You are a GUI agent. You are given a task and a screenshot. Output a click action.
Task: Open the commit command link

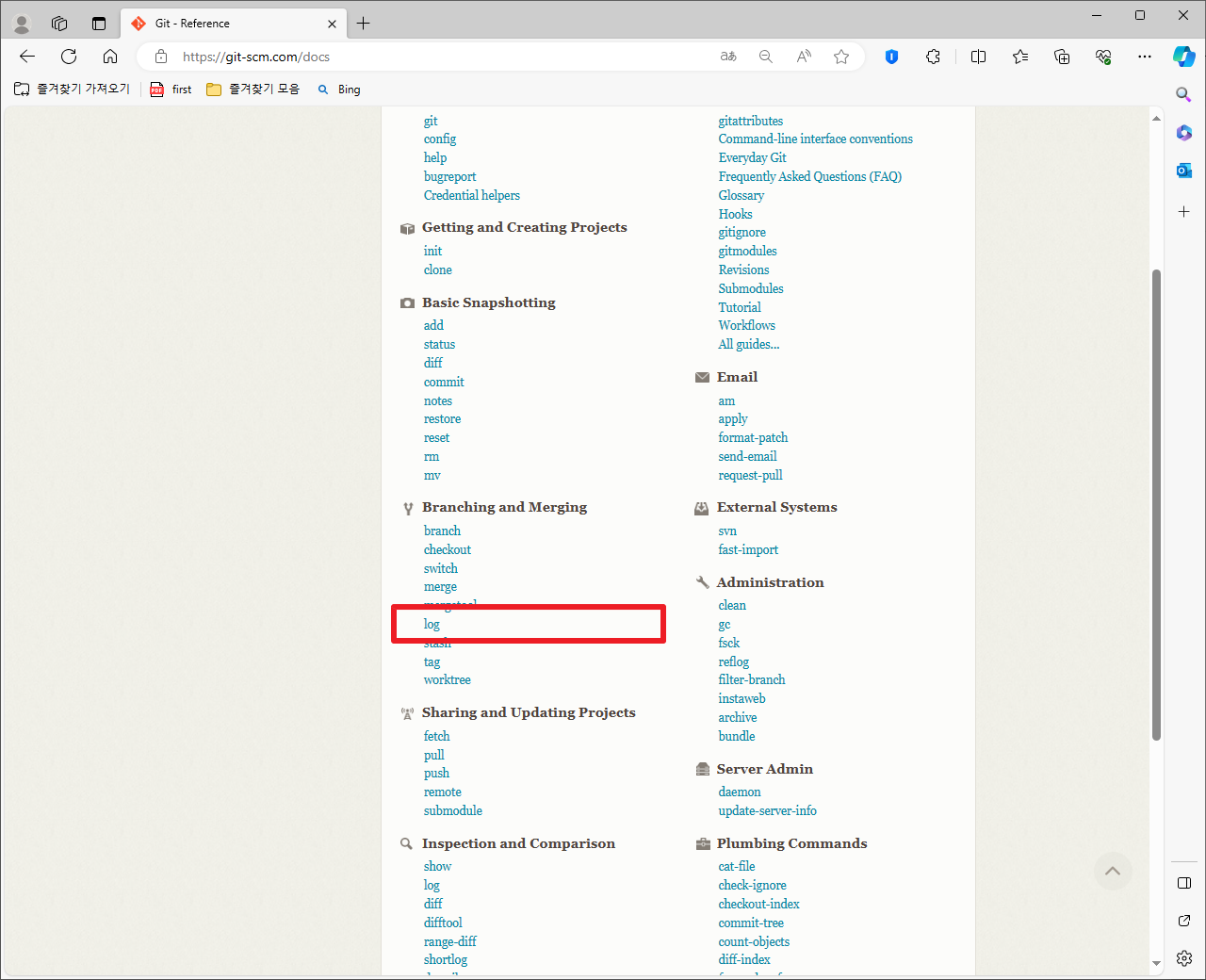point(444,382)
